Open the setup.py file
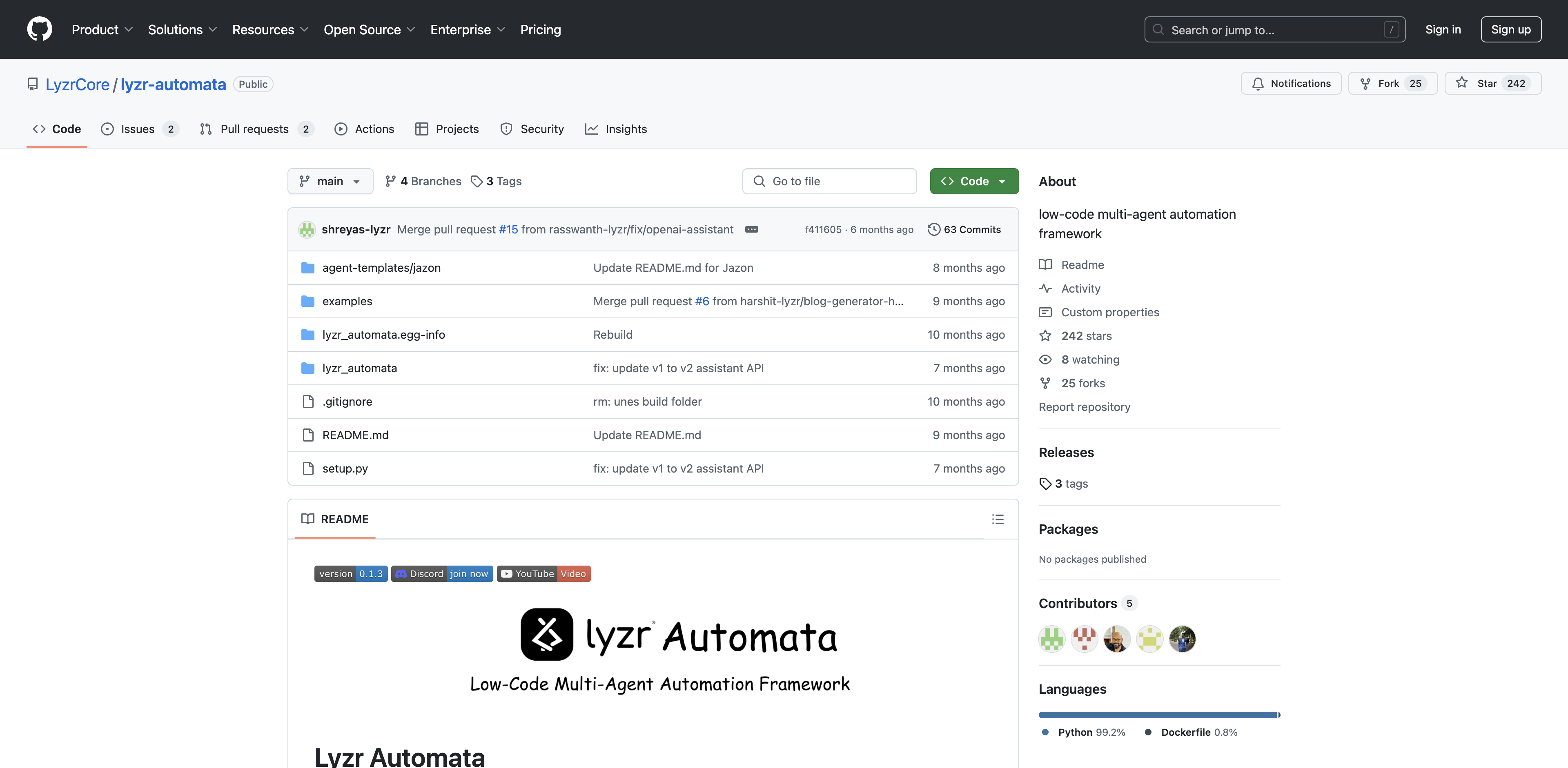This screenshot has width=1568, height=768. 345,468
